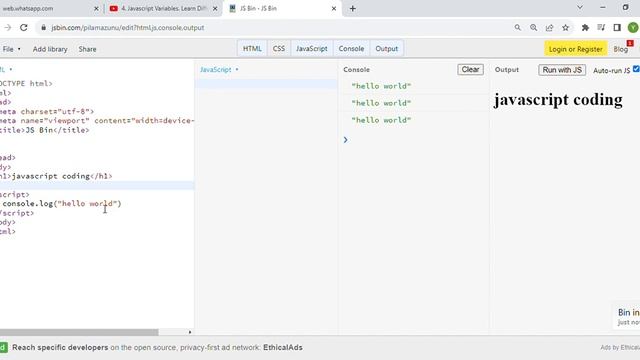This screenshot has width=640, height=360.
Task: Click the Console panel title label
Action: point(356,70)
